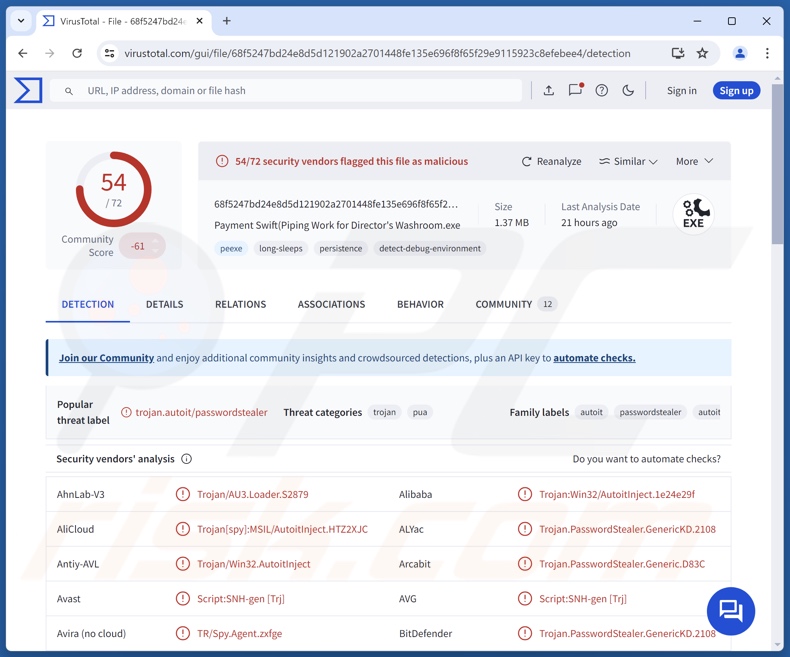Open the blue chat bubble button

click(x=731, y=611)
